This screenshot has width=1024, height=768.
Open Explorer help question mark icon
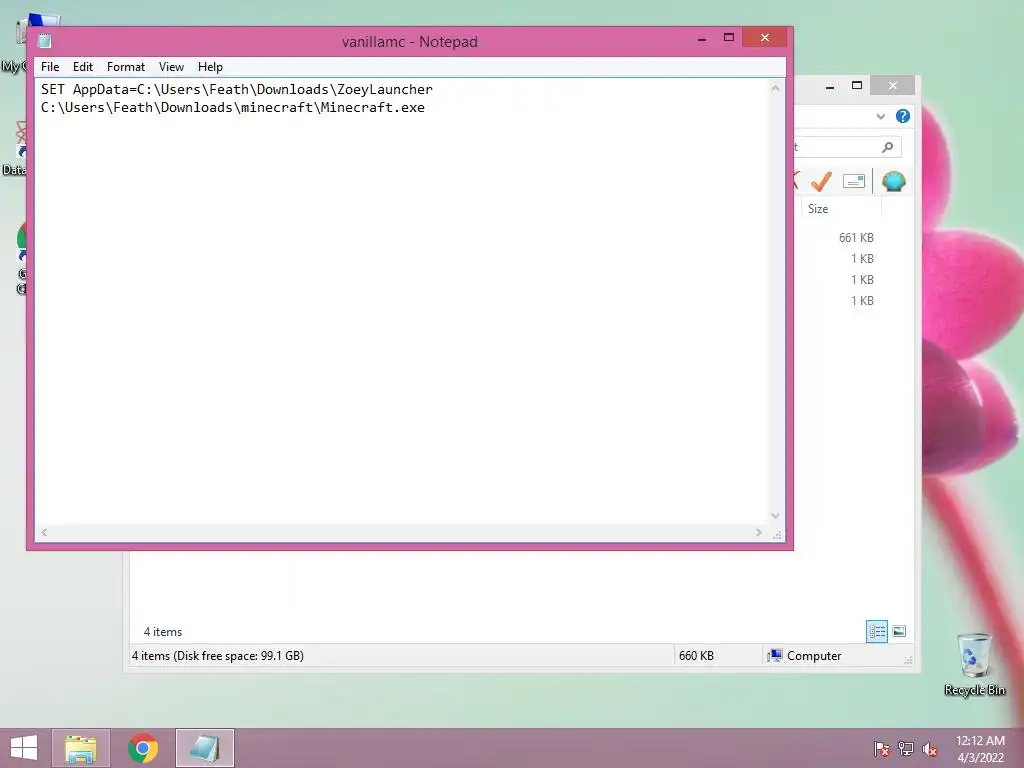point(903,116)
